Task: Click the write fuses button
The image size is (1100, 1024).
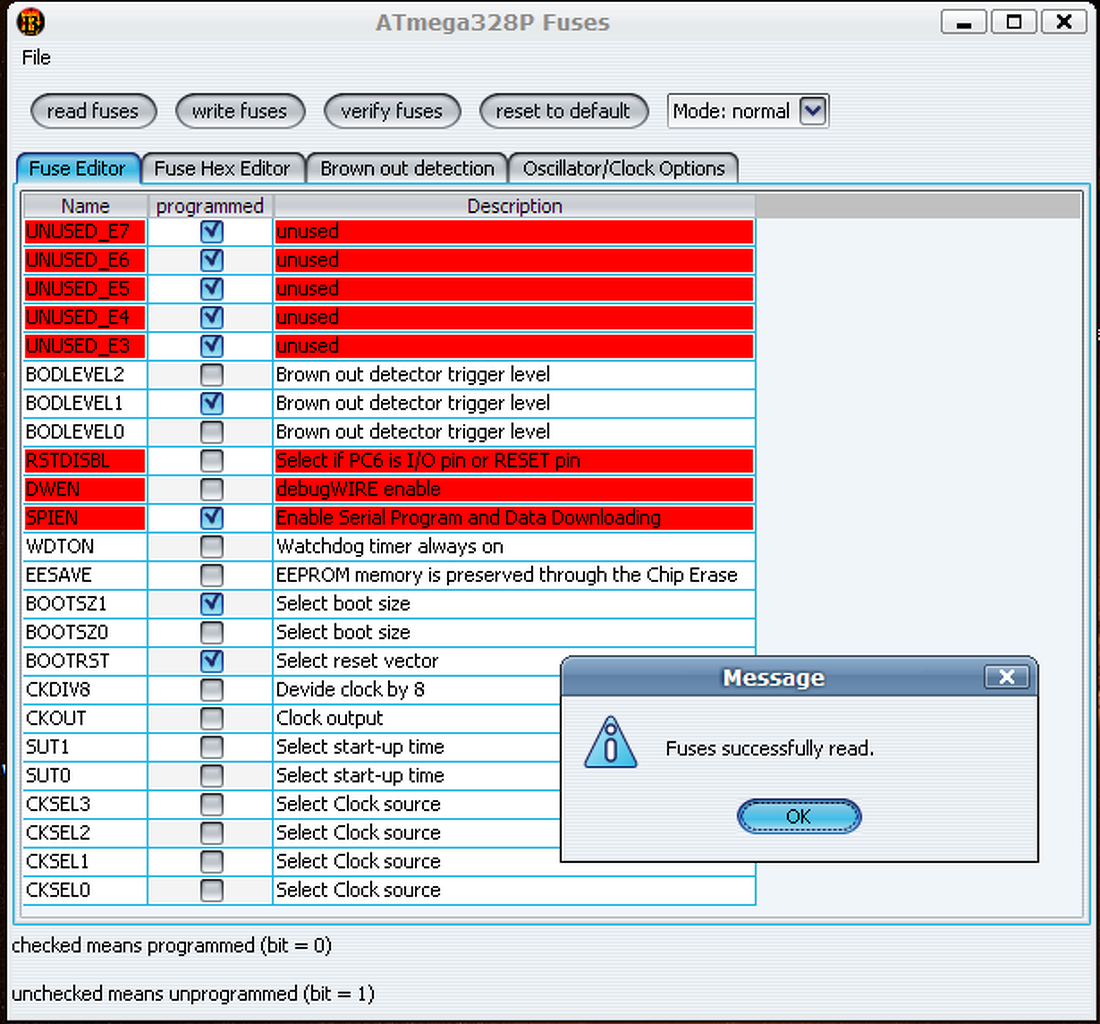Action: click(x=240, y=111)
